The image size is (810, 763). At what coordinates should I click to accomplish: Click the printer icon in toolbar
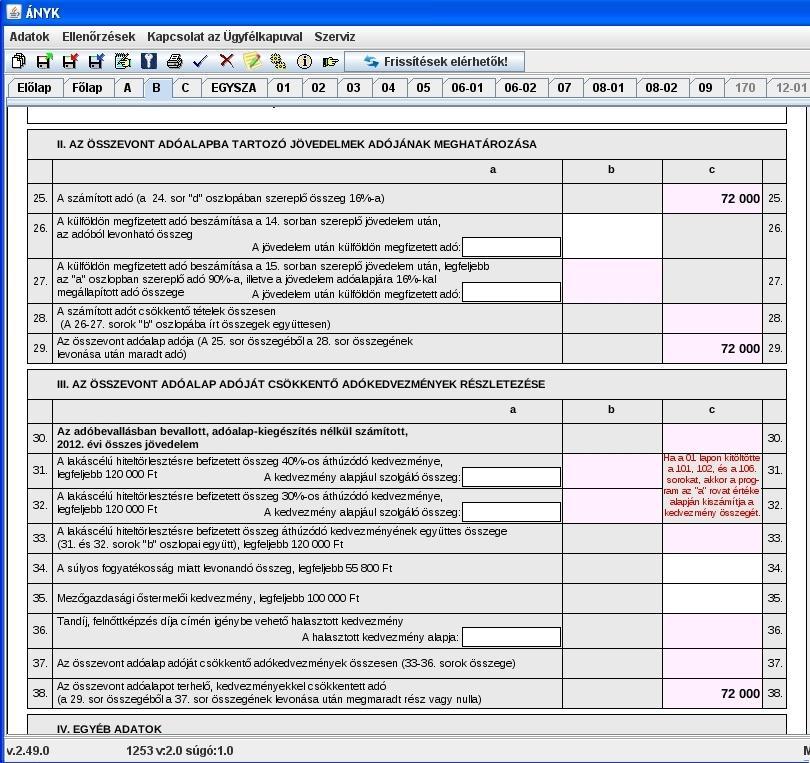click(175, 61)
